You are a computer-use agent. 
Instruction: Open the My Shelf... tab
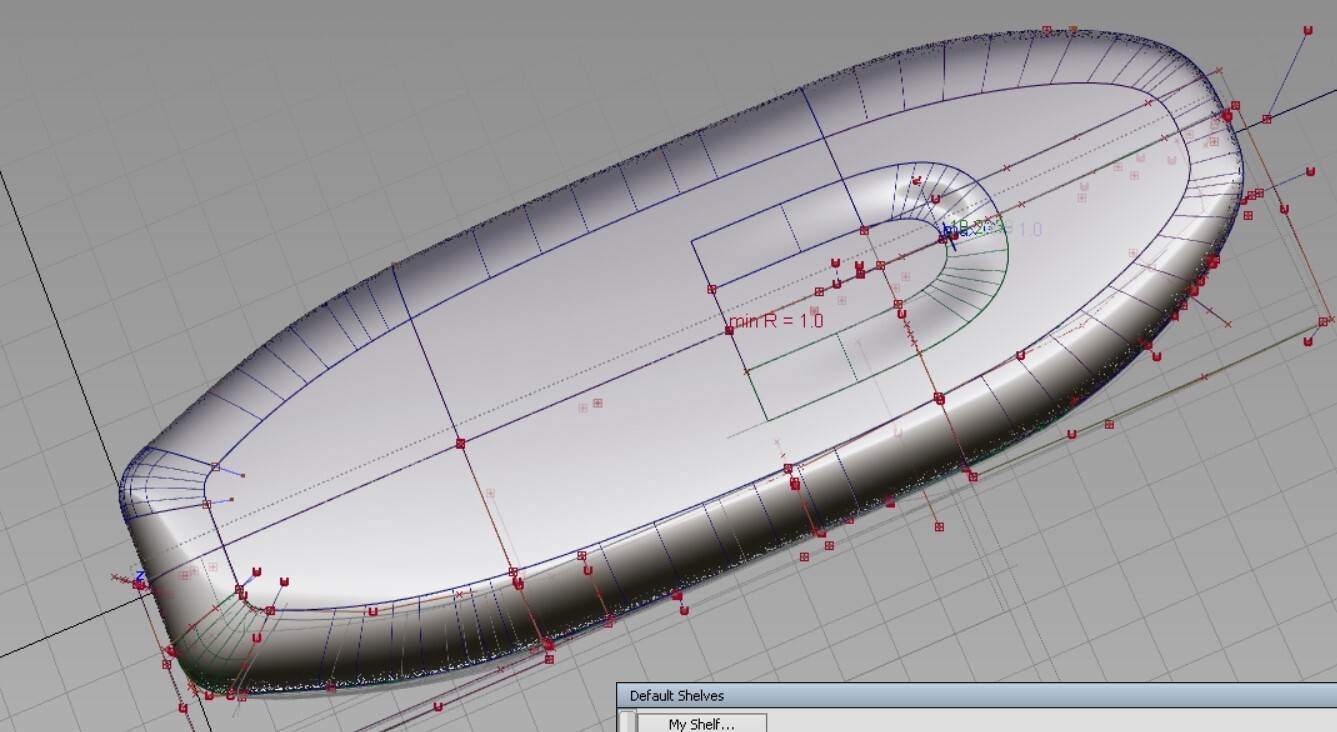coord(702,723)
